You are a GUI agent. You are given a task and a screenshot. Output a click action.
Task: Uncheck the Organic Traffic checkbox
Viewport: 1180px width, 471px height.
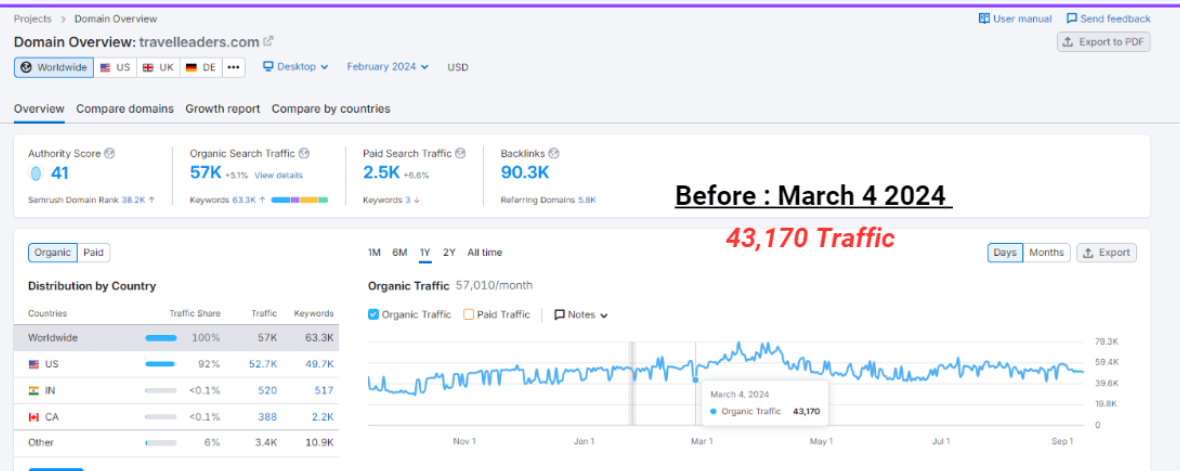tap(374, 314)
